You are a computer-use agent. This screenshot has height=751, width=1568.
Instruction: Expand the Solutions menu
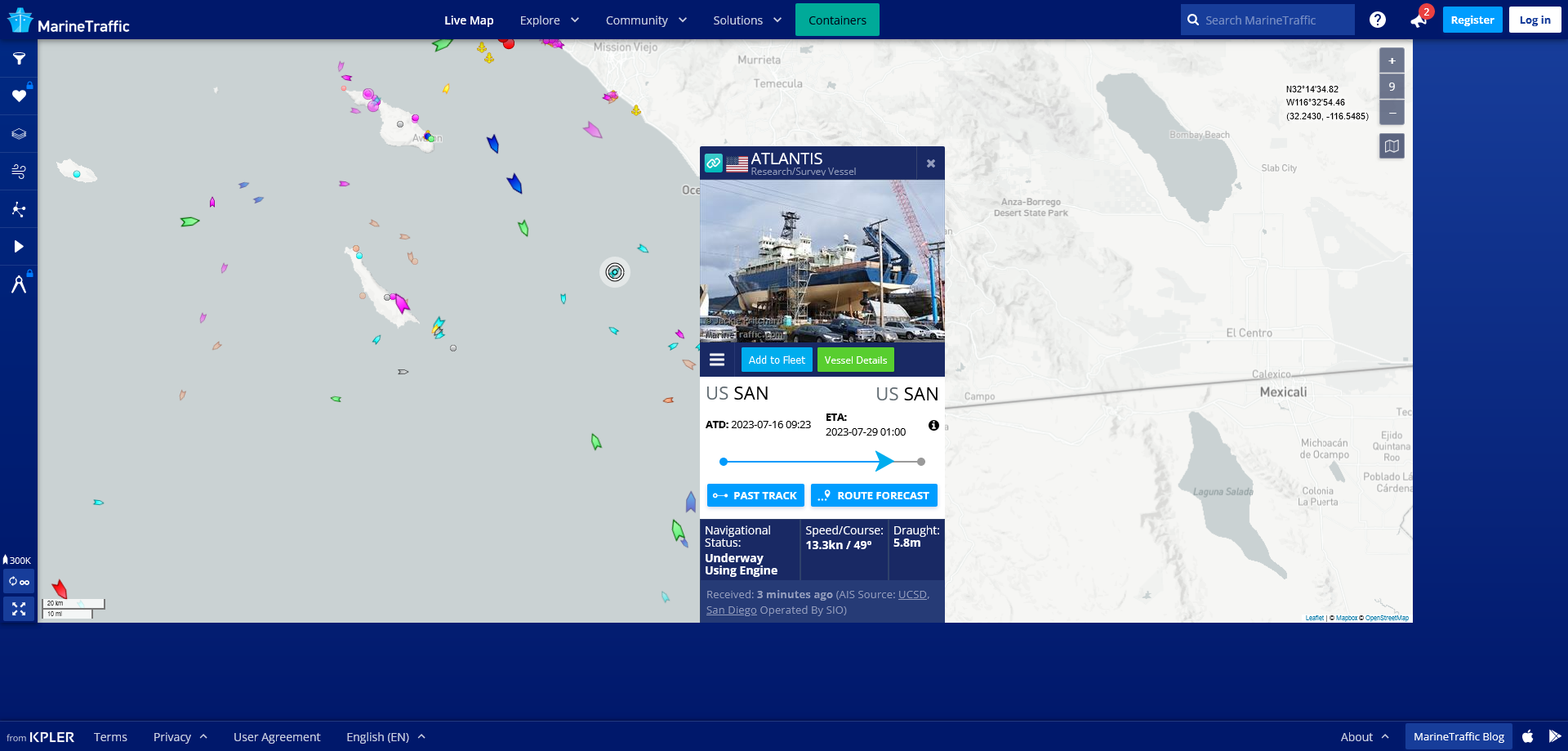(x=747, y=20)
